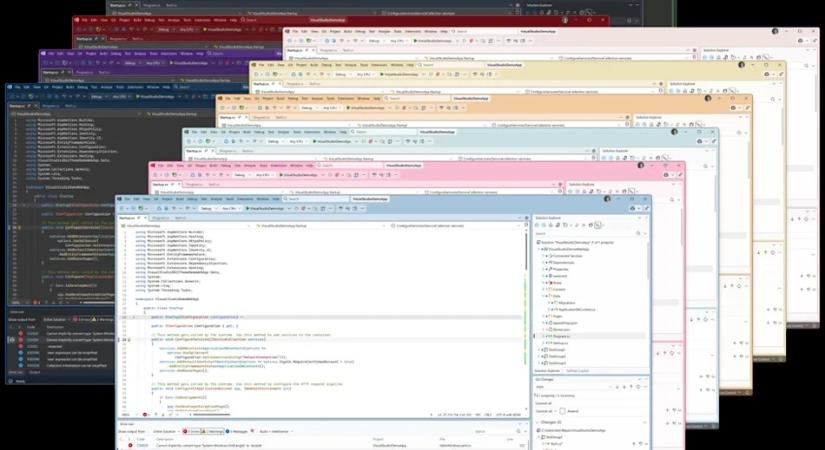Click the filter icon beside Messages in Error List

point(252,431)
